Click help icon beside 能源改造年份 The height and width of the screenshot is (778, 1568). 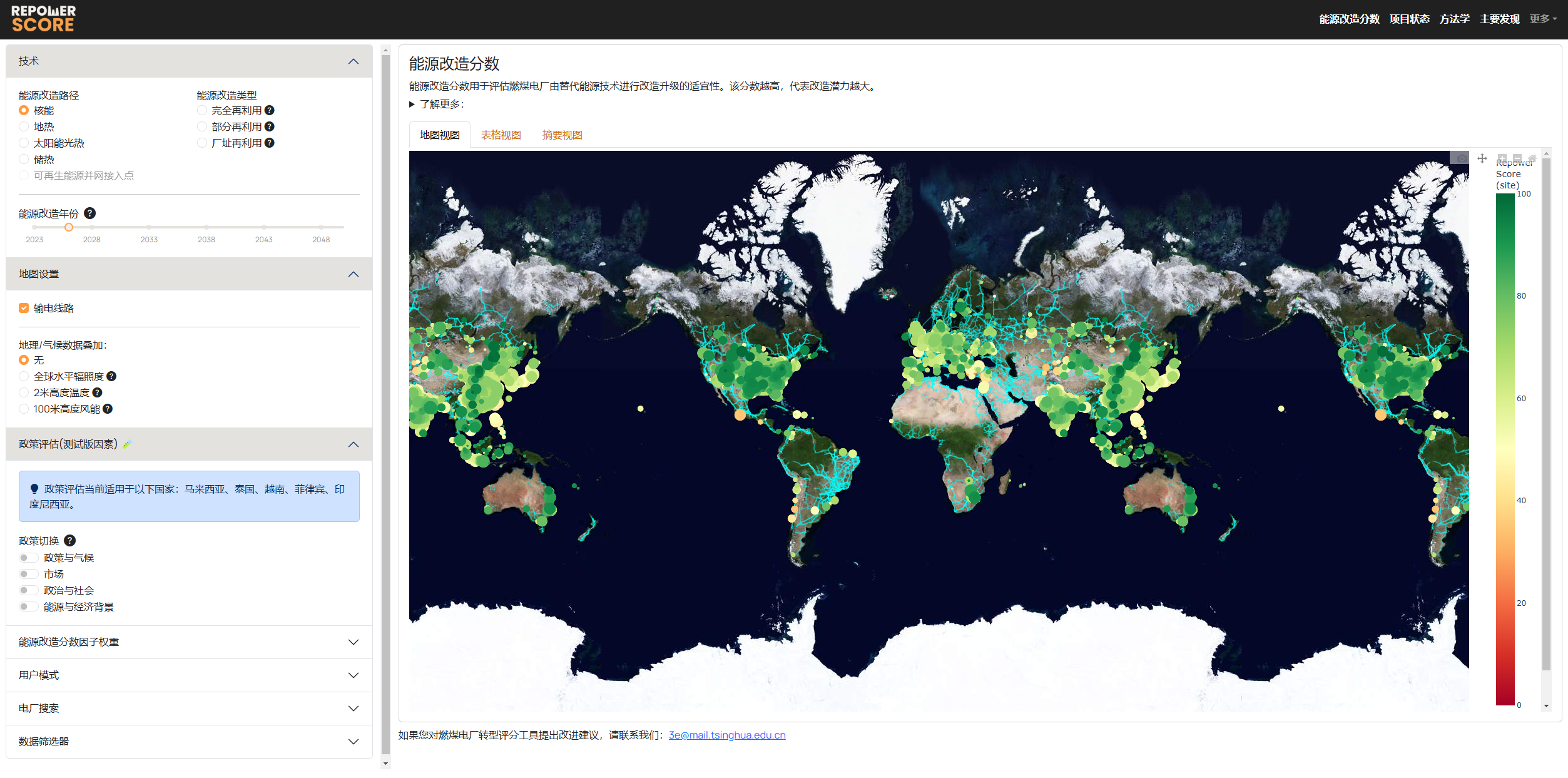pos(90,213)
